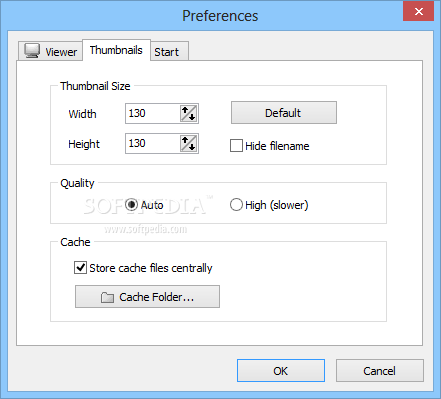
Task: Confirm preferences with OK
Action: tap(281, 371)
